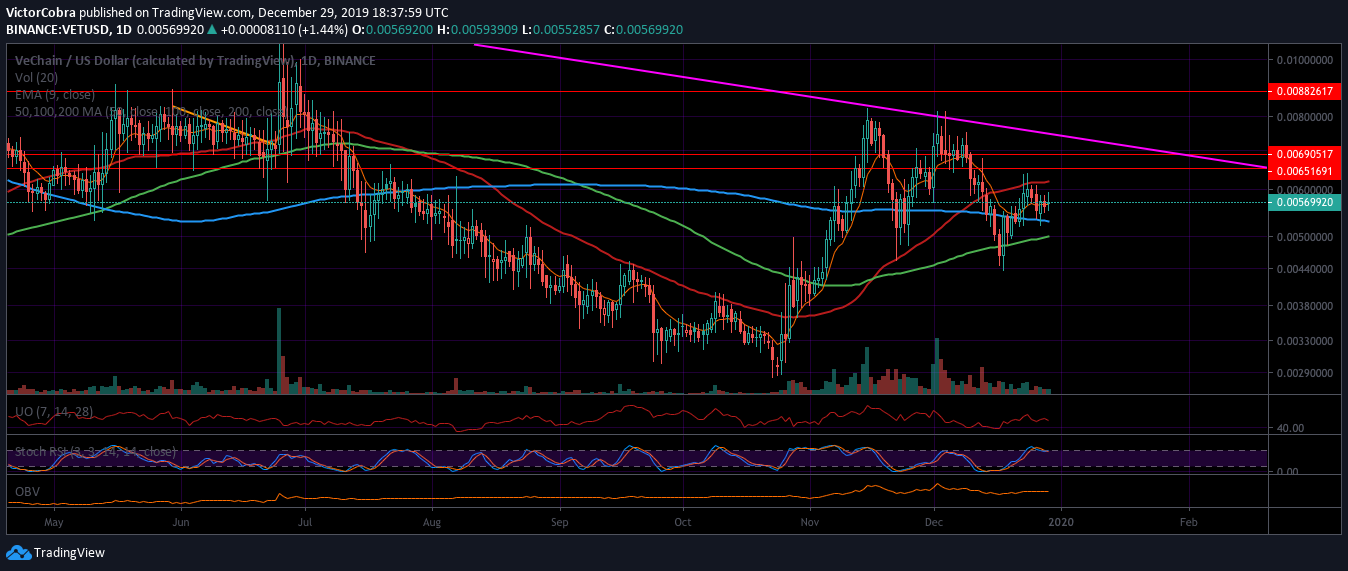Click the Oct label on time axis
This screenshot has height=571, width=1348.
(x=683, y=522)
